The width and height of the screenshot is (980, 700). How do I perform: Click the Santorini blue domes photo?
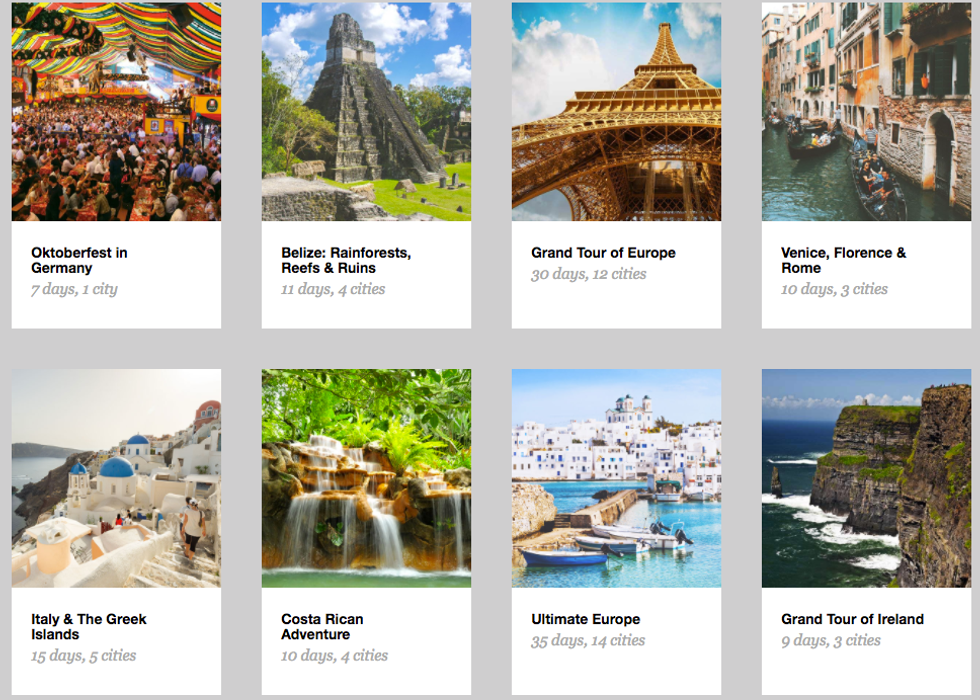(116, 478)
